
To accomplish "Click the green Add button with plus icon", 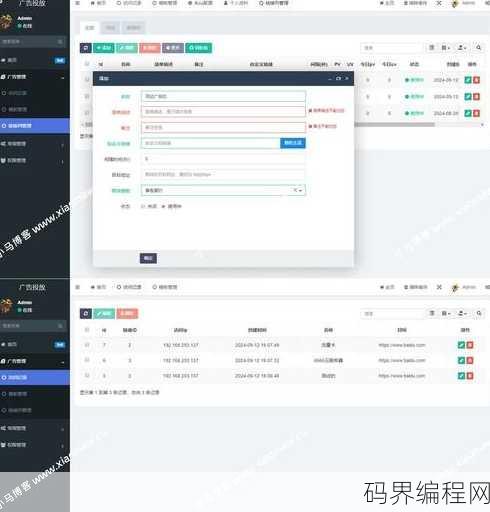I will pos(104,48).
